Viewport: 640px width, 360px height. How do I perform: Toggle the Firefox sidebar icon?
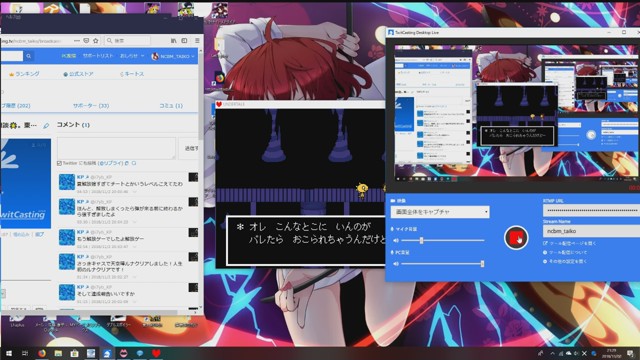pos(184,41)
